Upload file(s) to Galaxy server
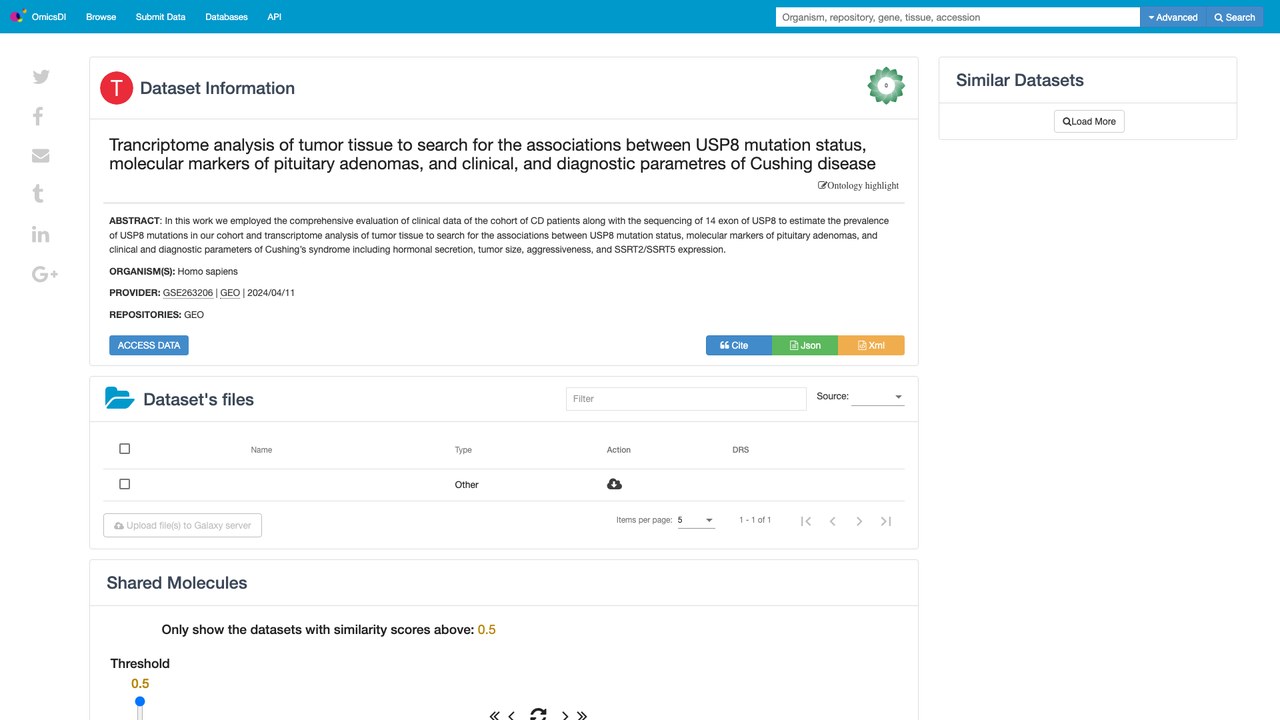The image size is (1280, 720). (183, 525)
